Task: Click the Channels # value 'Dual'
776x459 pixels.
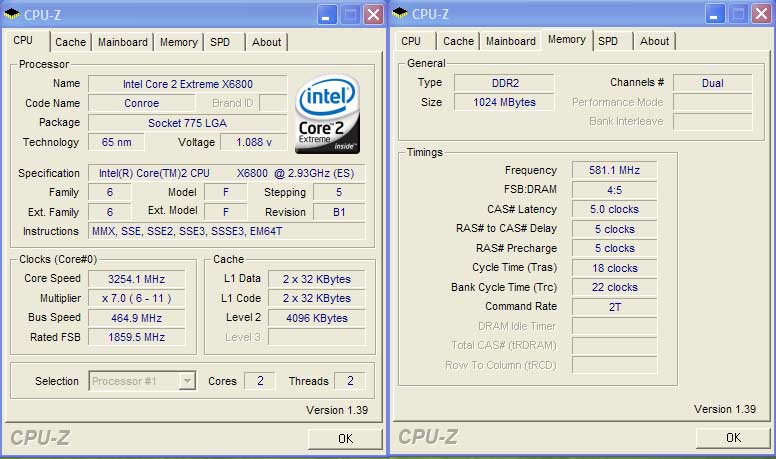Action: pyautogui.click(x=713, y=83)
